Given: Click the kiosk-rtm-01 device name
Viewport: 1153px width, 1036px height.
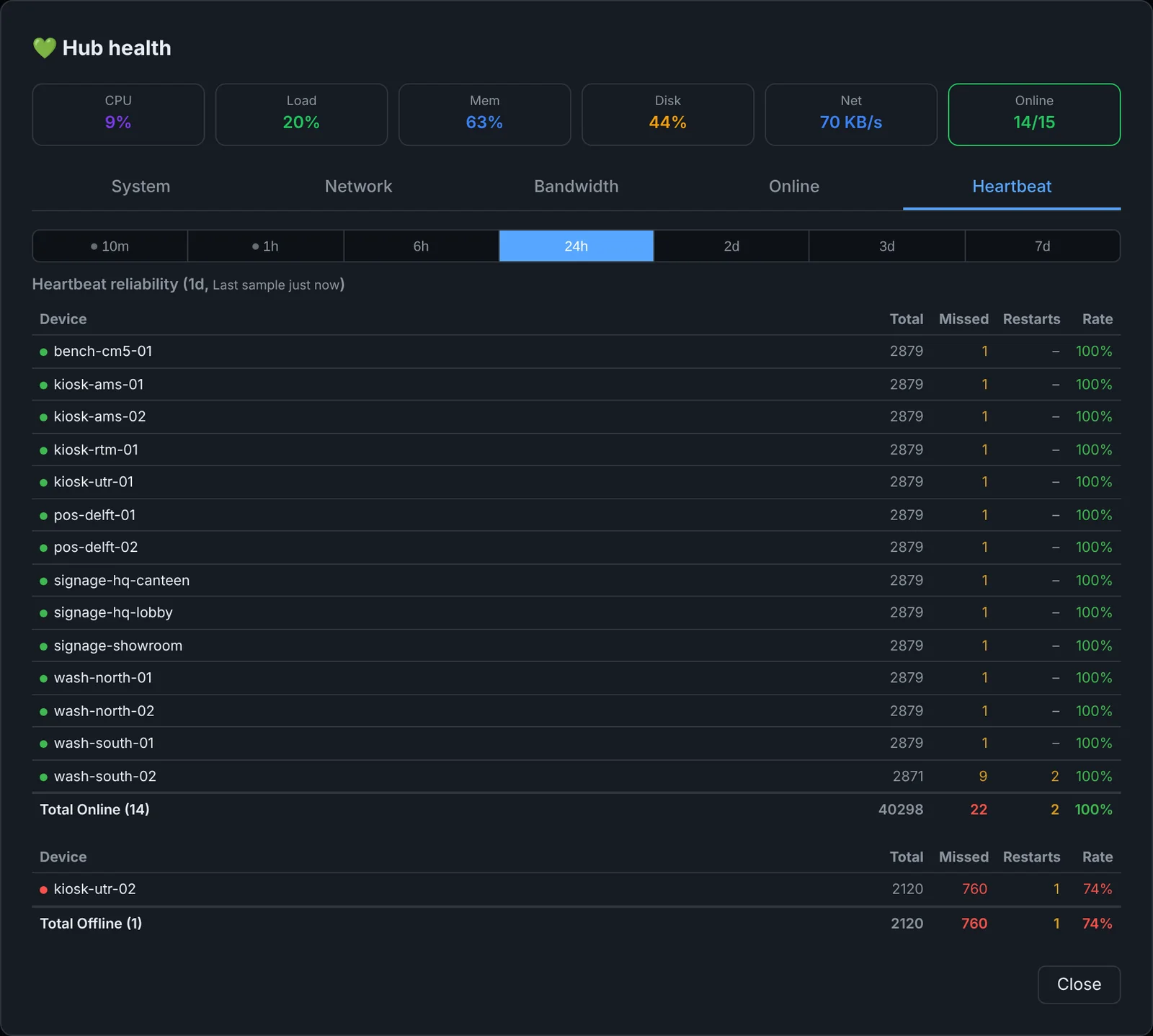Looking at the screenshot, I should click(96, 450).
